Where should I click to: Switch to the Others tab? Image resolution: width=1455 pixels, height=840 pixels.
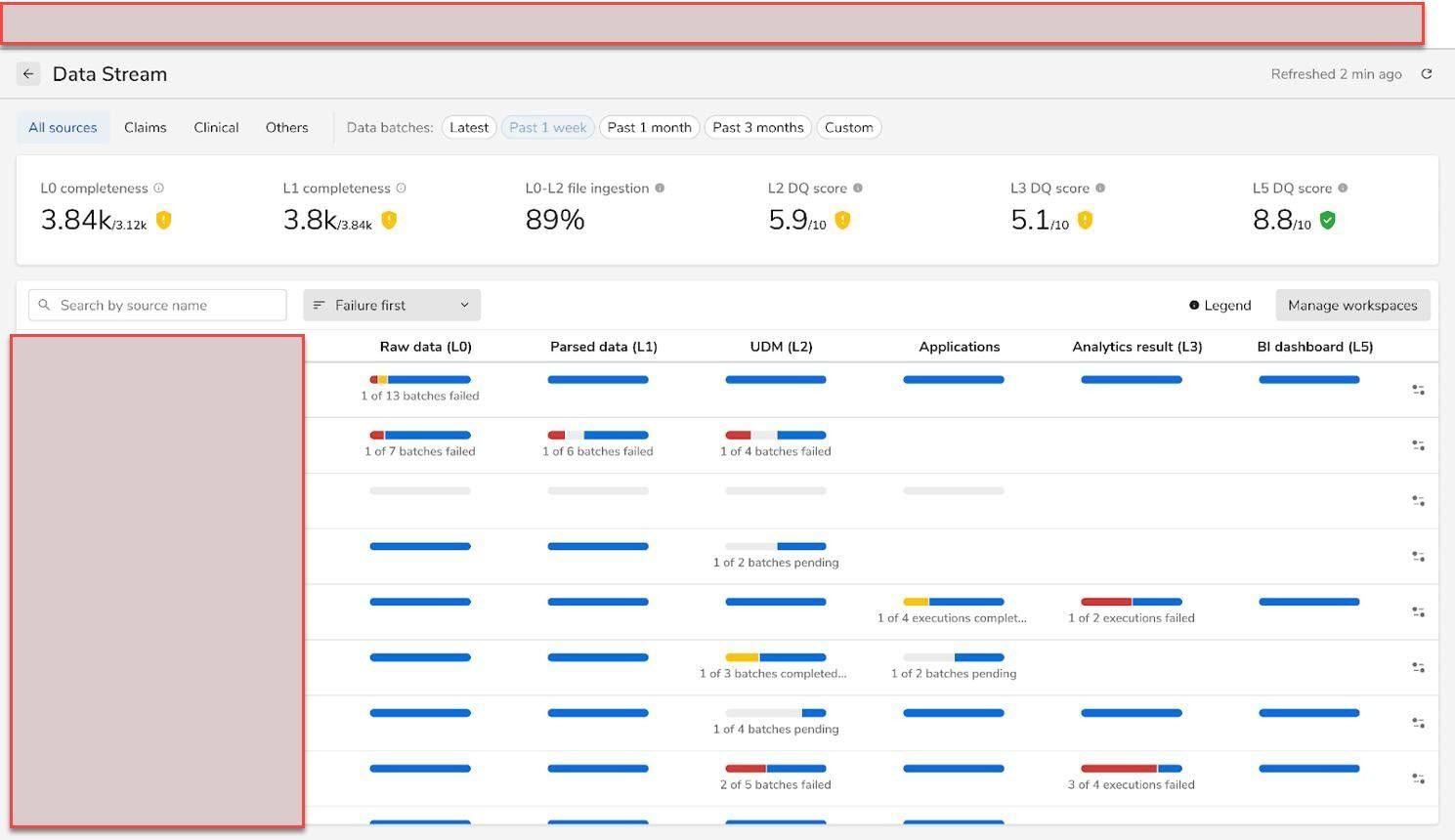point(287,128)
